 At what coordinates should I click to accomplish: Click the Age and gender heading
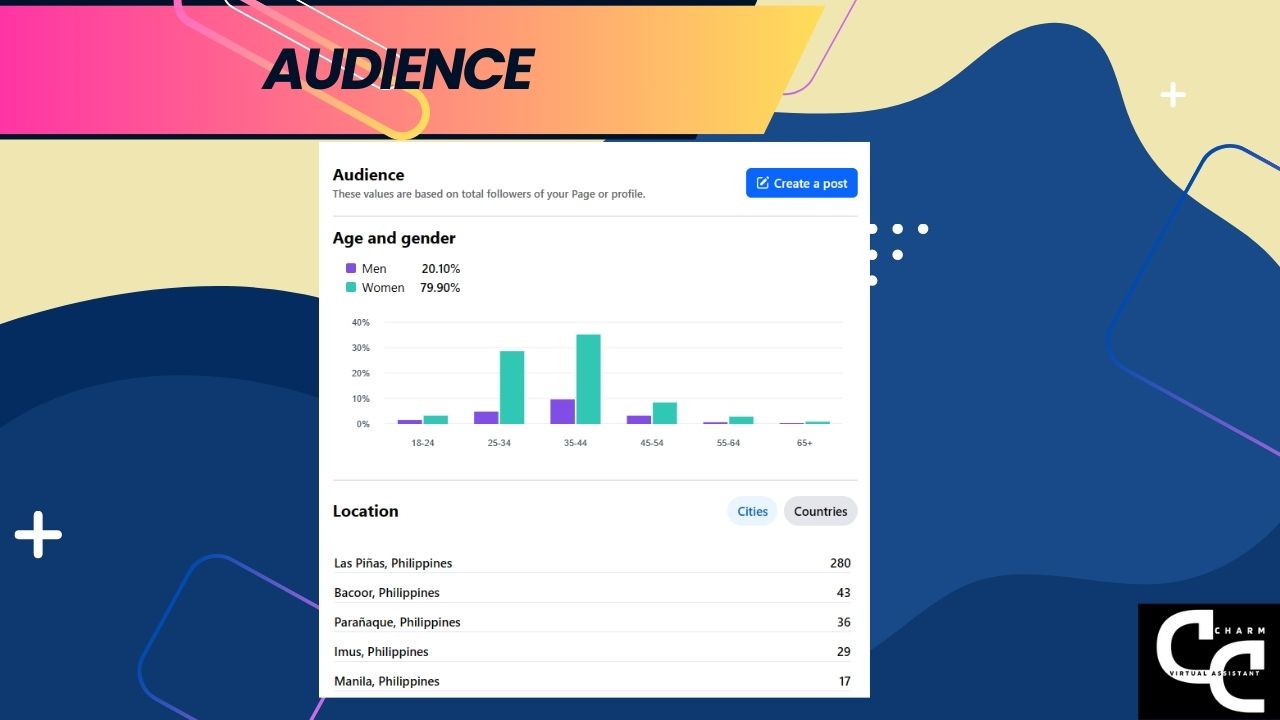(394, 238)
